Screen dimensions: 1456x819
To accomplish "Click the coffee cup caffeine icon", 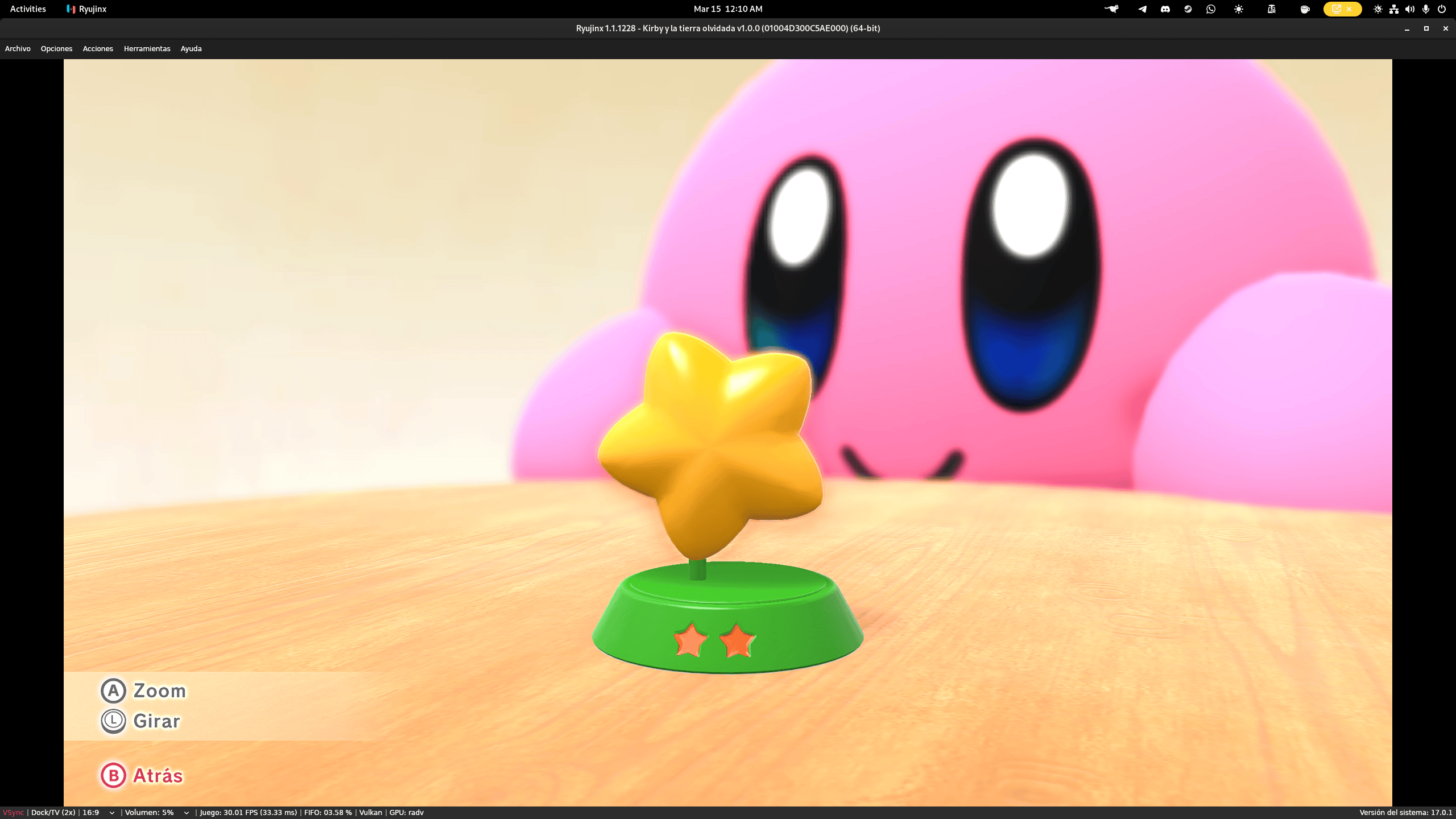I will [x=1305, y=9].
